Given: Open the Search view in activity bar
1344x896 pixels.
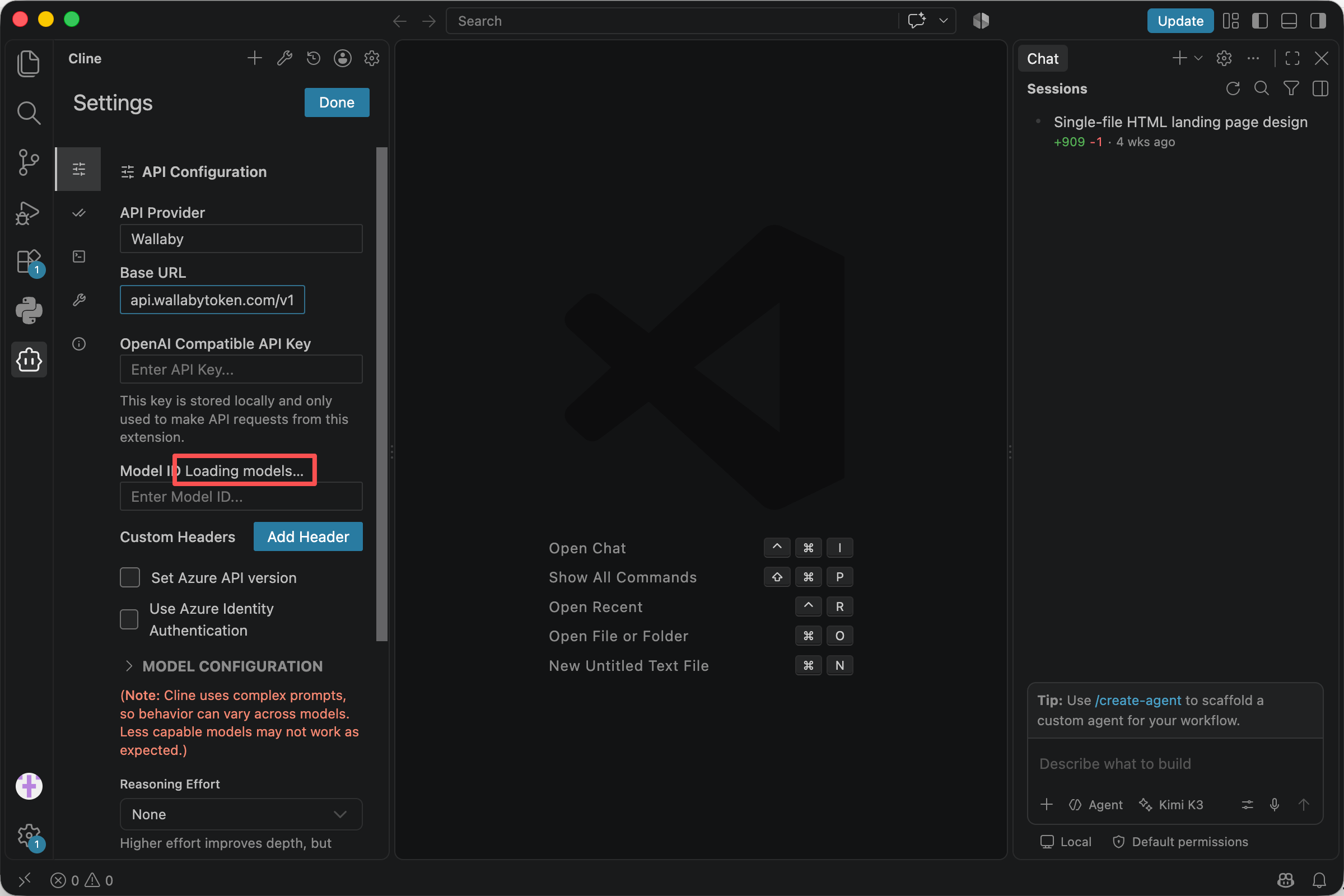Looking at the screenshot, I should (x=29, y=113).
